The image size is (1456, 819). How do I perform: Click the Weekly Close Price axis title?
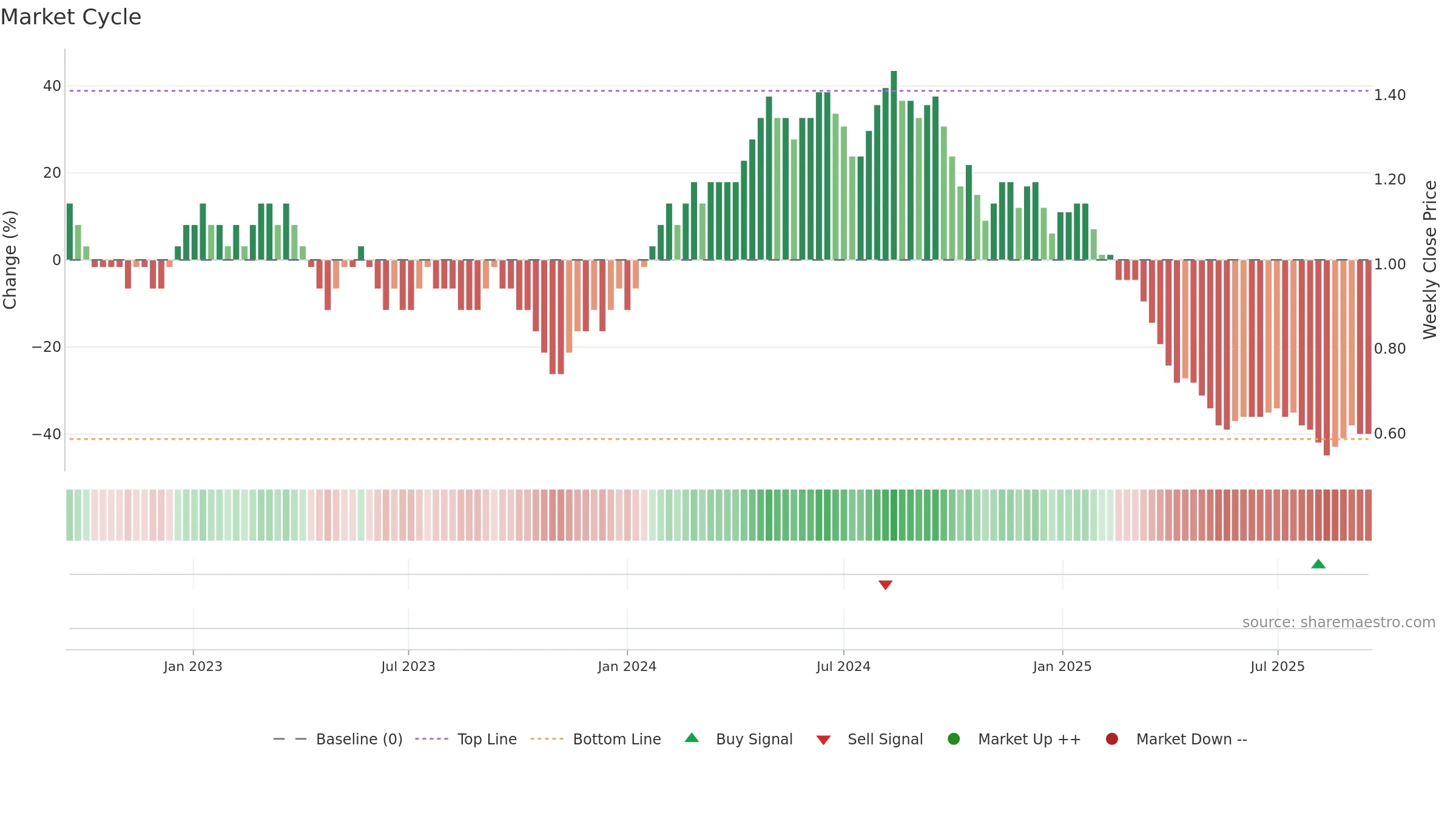[1430, 260]
